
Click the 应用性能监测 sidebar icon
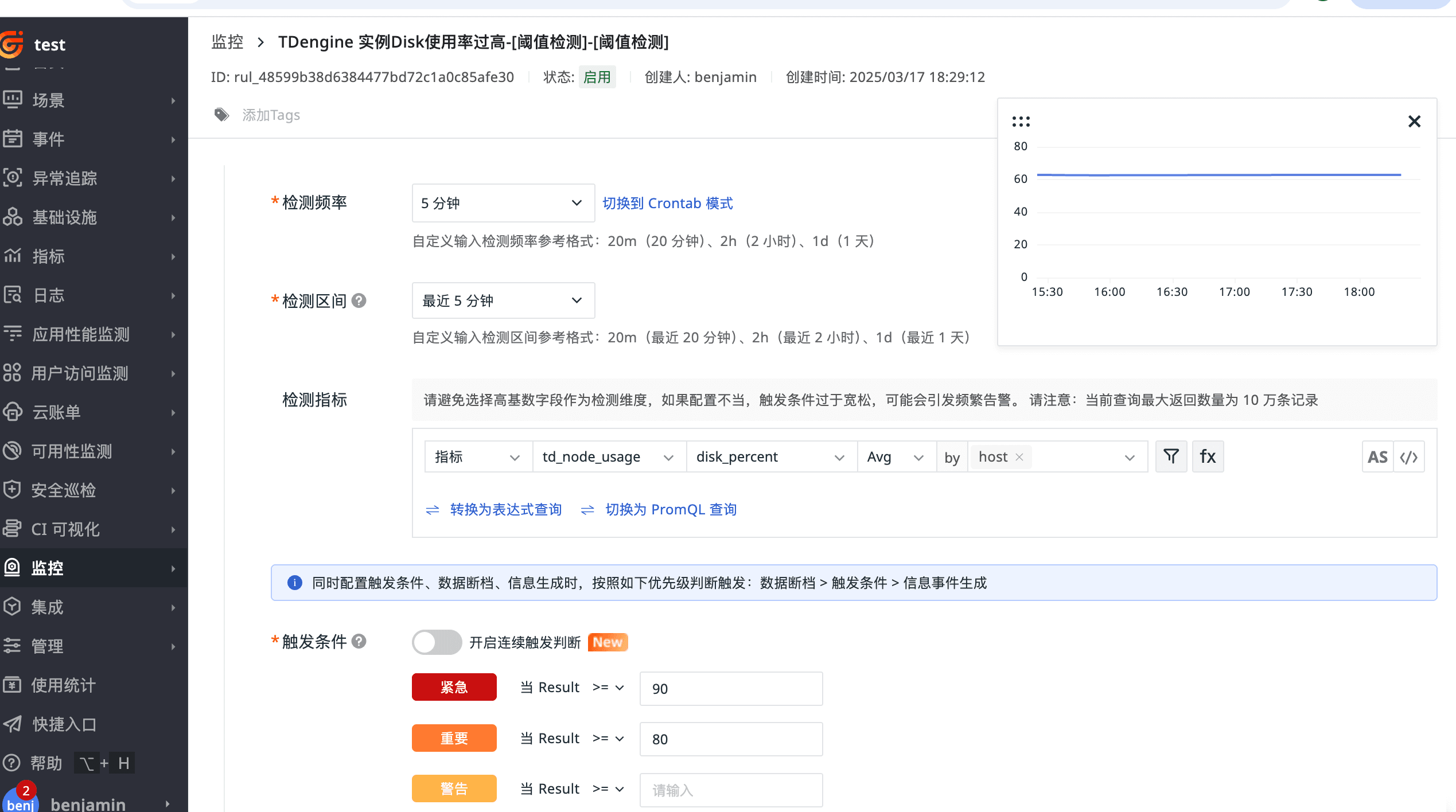[x=13, y=334]
